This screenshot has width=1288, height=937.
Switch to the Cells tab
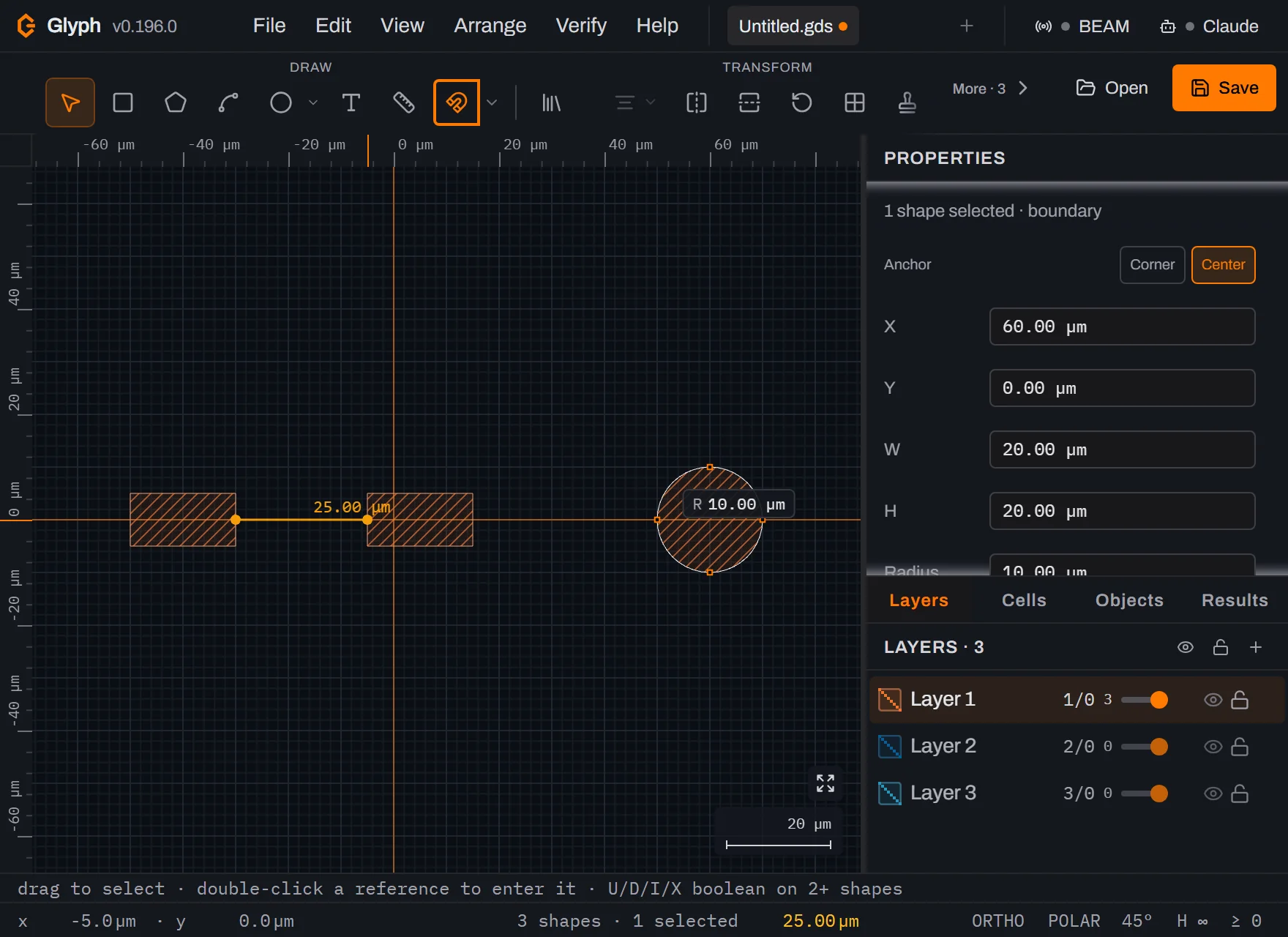point(1024,600)
